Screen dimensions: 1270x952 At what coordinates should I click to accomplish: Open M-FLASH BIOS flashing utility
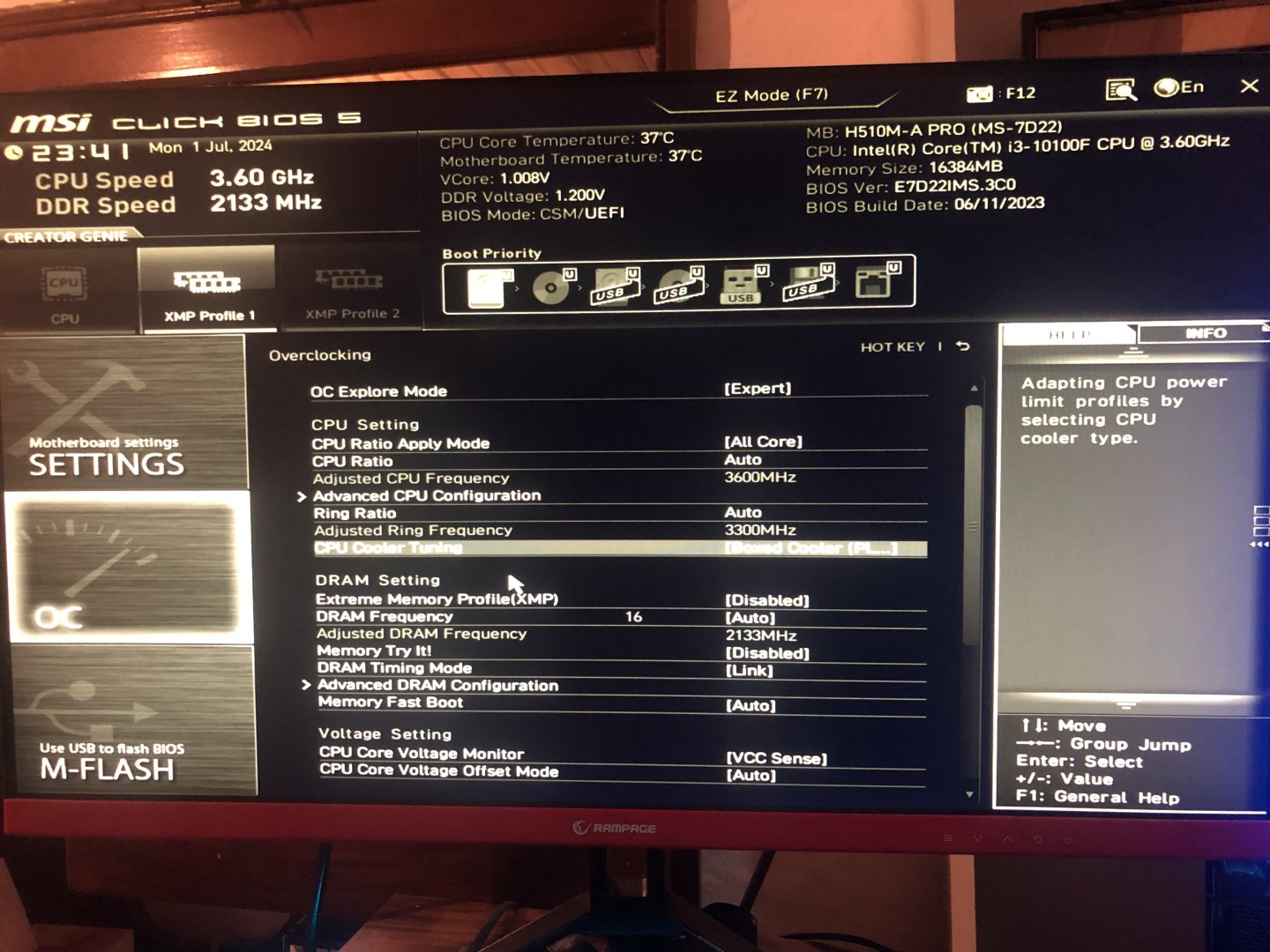tap(132, 720)
